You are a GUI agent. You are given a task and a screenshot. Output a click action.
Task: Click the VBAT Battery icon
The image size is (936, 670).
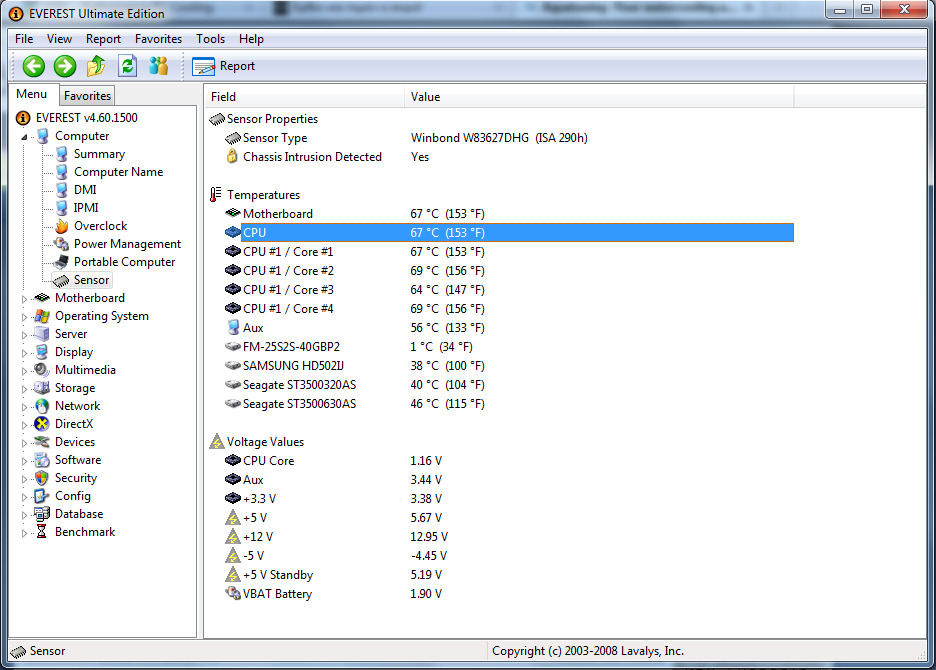[x=233, y=594]
